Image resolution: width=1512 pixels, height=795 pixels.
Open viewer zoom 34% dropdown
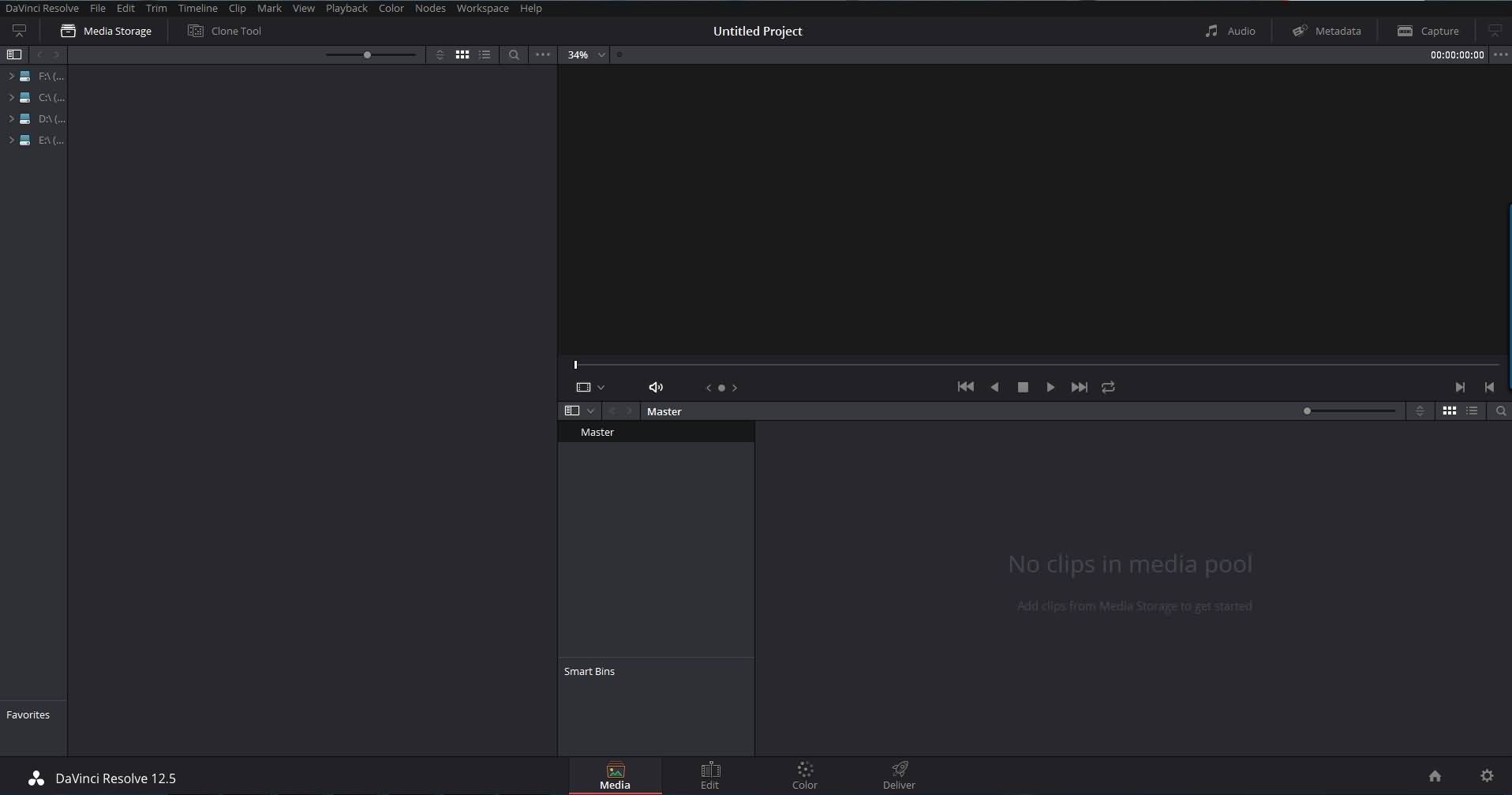click(586, 54)
